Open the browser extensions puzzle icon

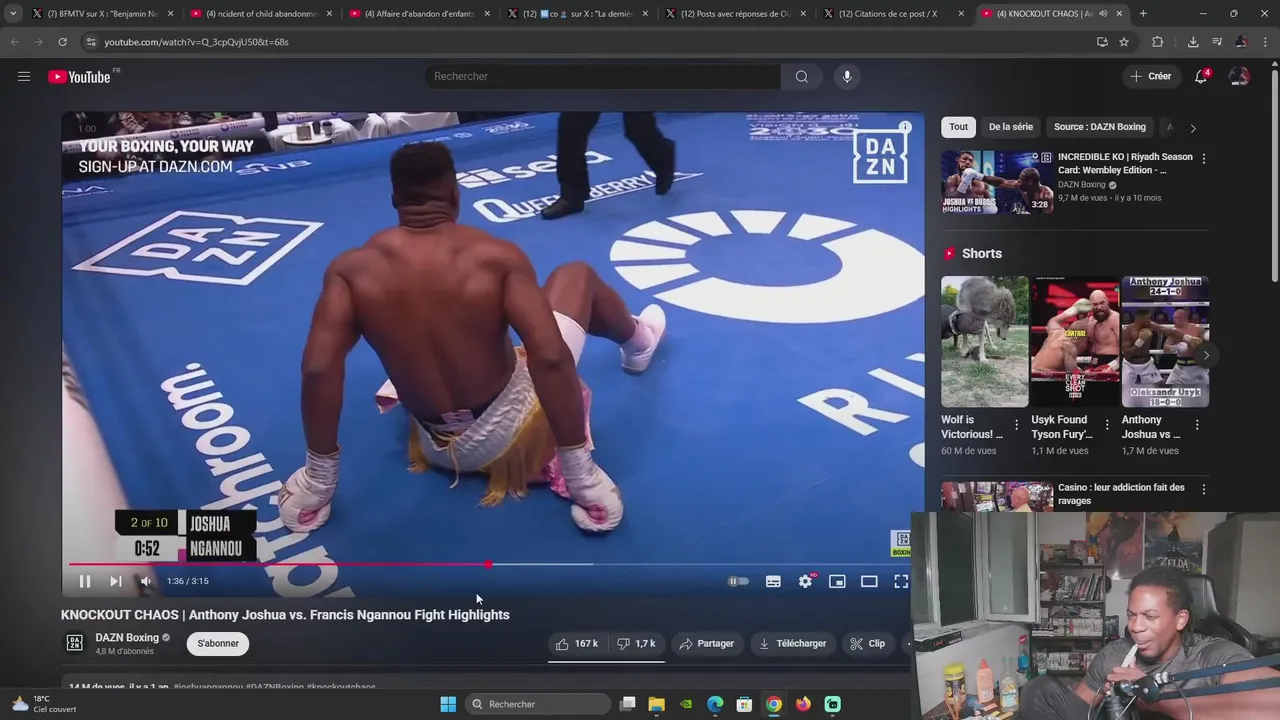click(x=1158, y=42)
